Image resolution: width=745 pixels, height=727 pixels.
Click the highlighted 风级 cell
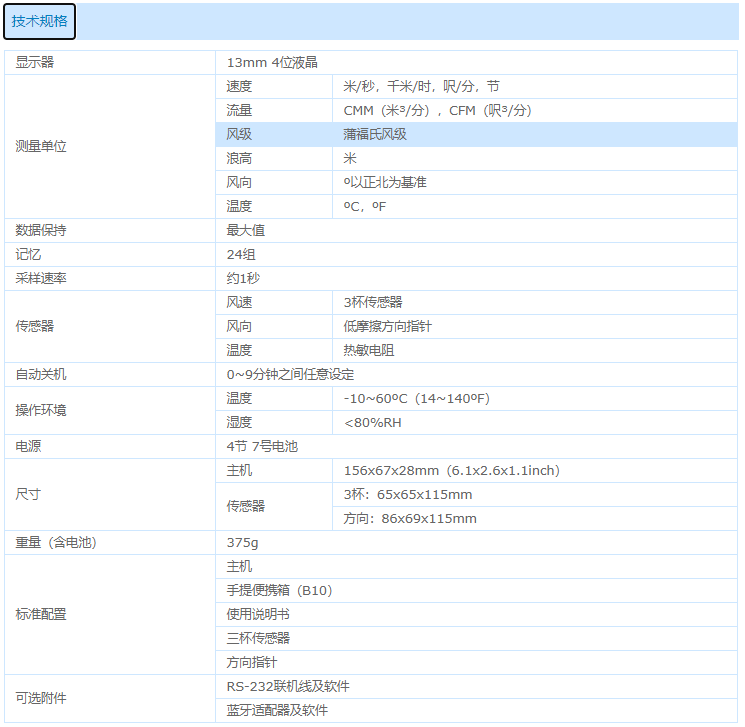pos(239,134)
